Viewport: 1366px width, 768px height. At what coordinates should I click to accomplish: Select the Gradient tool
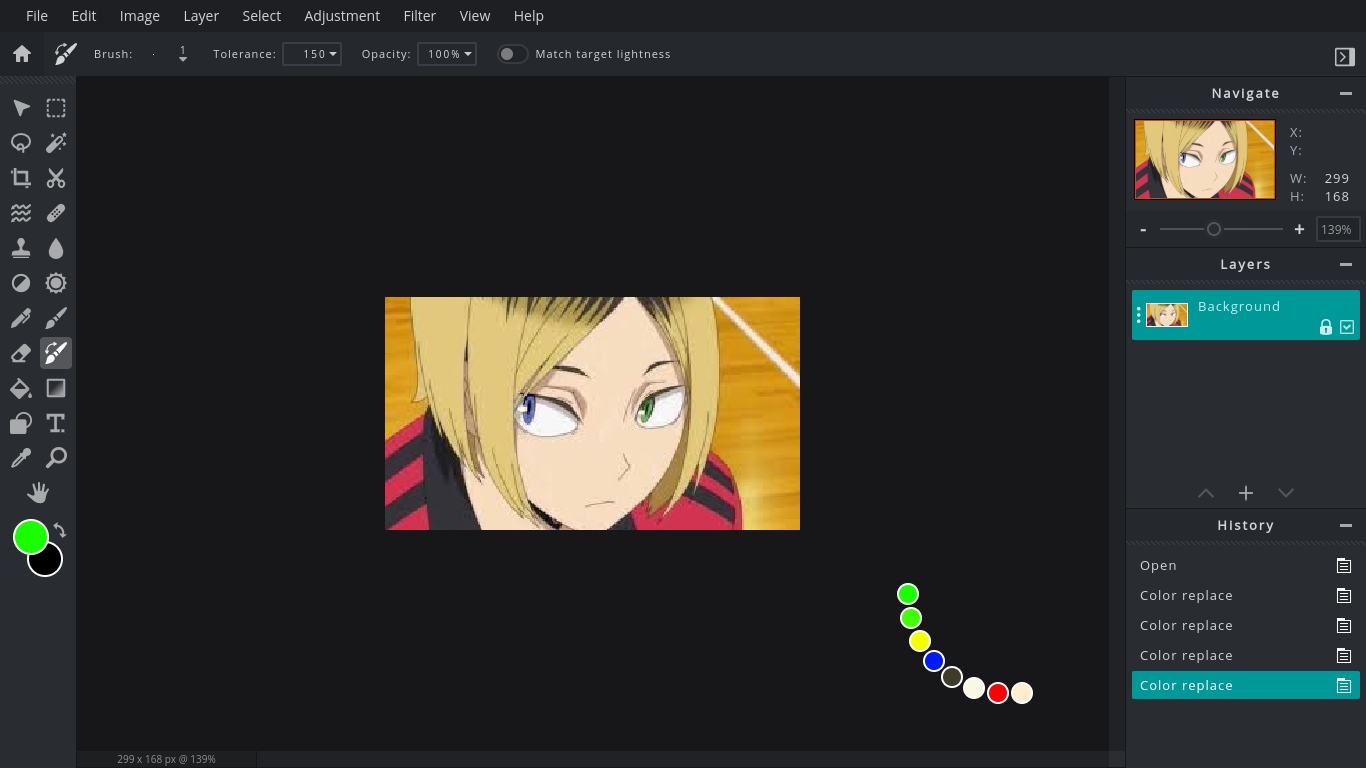[x=56, y=388]
